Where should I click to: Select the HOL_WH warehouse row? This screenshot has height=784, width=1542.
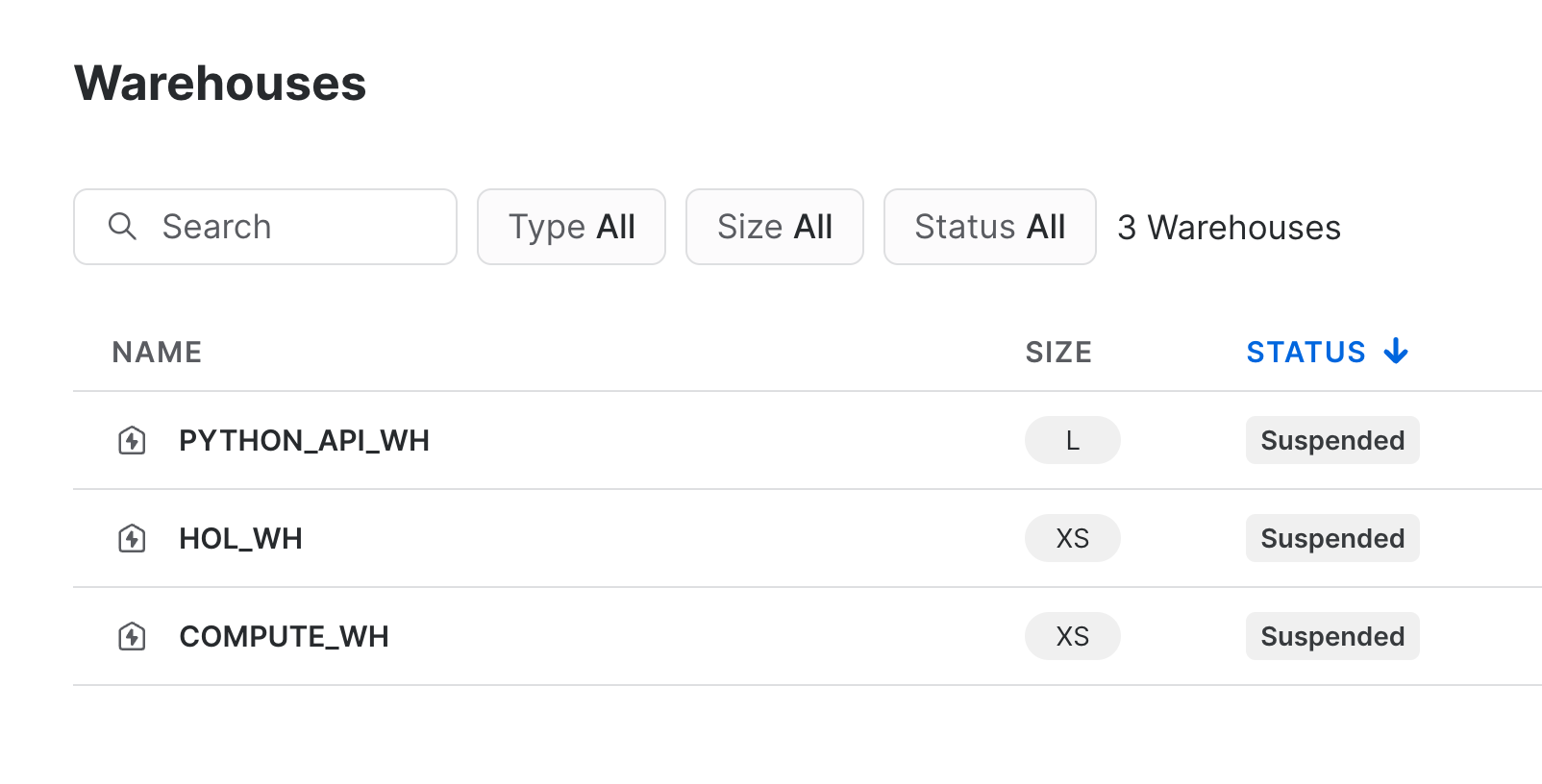coord(240,538)
